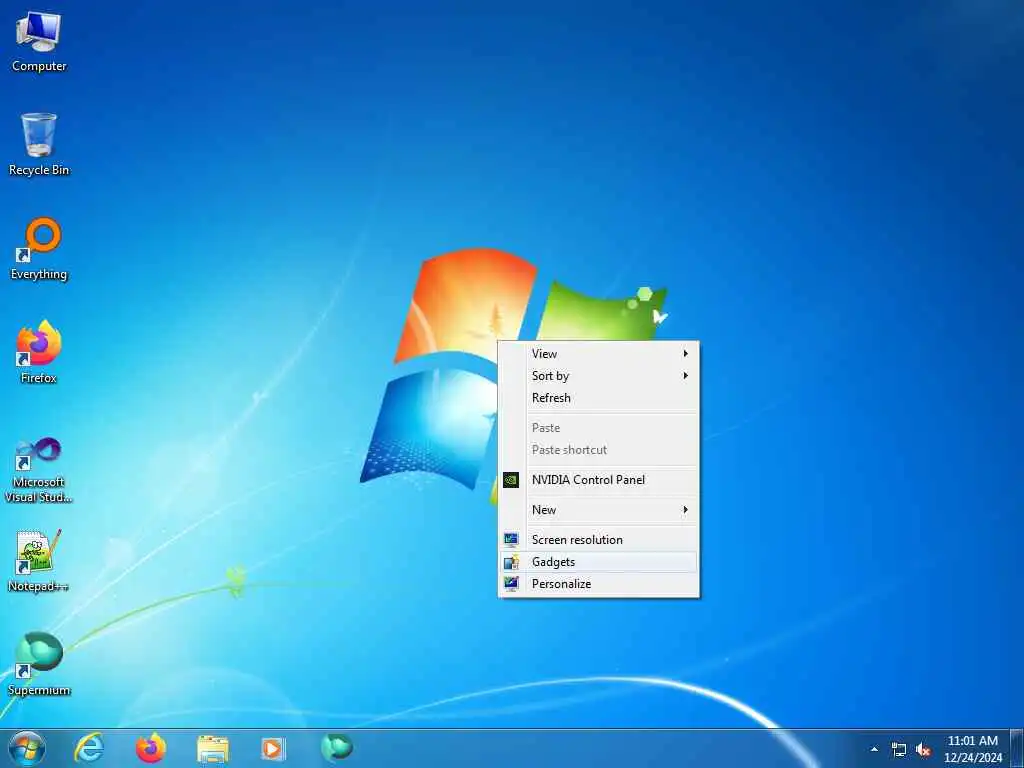Open the clock showing 11:01 AM

pos(973,749)
